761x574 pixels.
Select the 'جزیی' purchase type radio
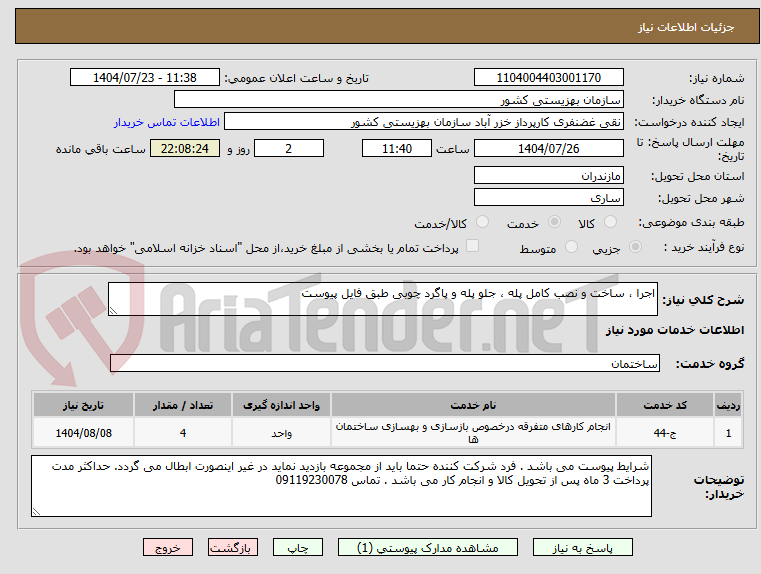tap(635, 247)
